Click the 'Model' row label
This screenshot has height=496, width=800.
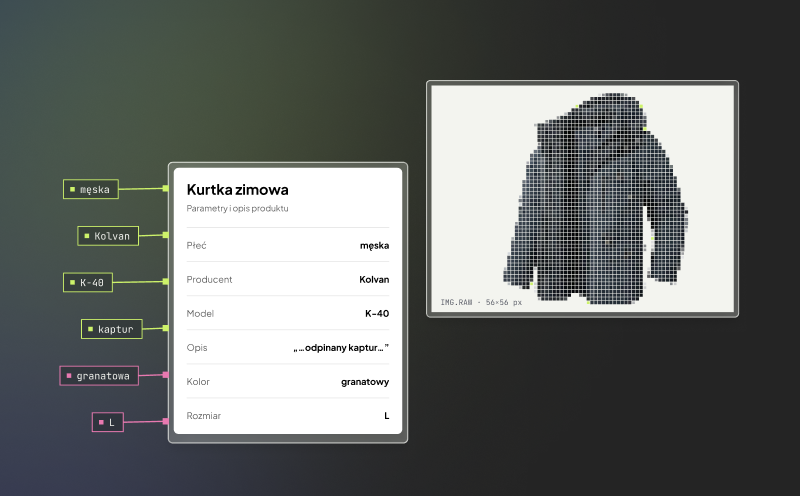point(200,314)
